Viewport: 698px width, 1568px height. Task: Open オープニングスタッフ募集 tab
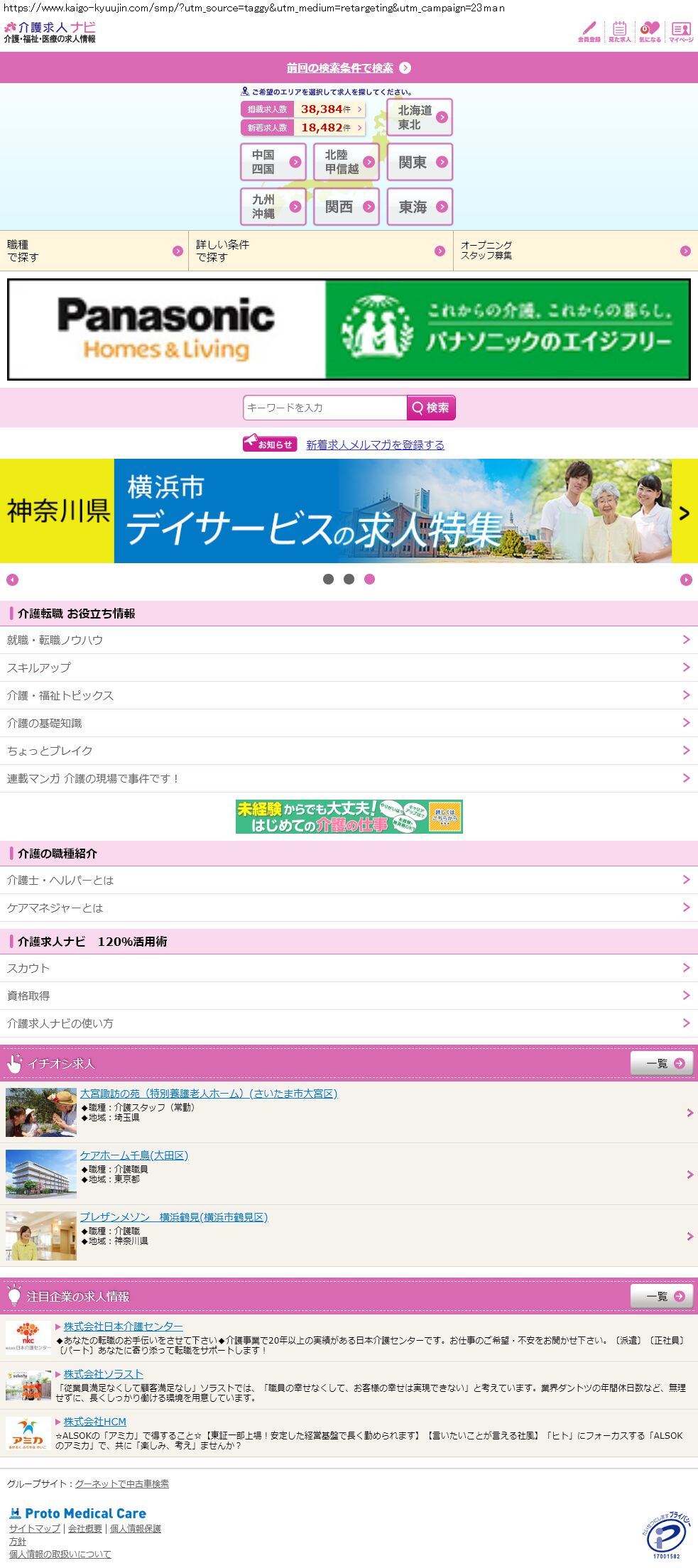pos(576,251)
